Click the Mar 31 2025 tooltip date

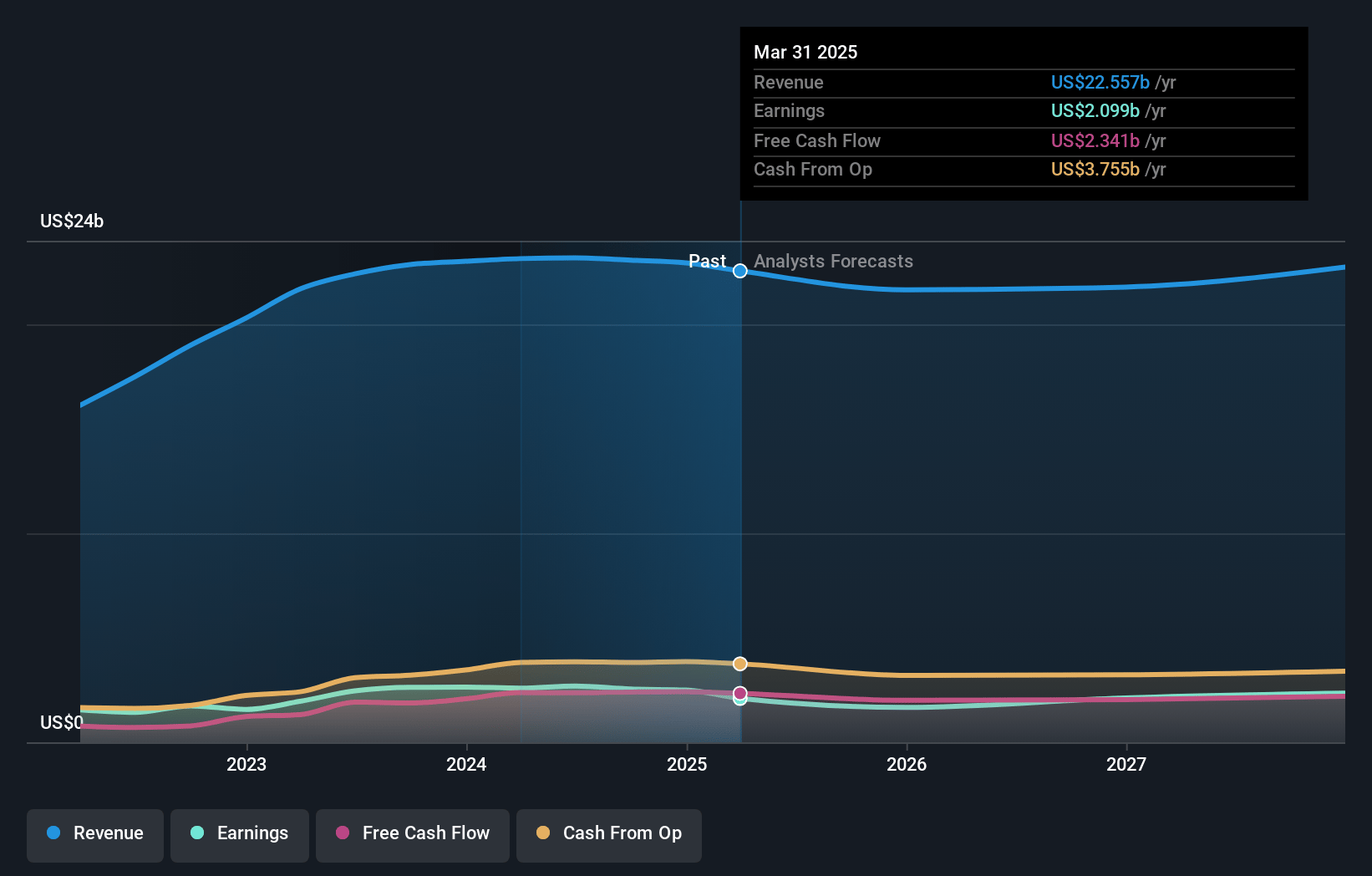tap(805, 52)
